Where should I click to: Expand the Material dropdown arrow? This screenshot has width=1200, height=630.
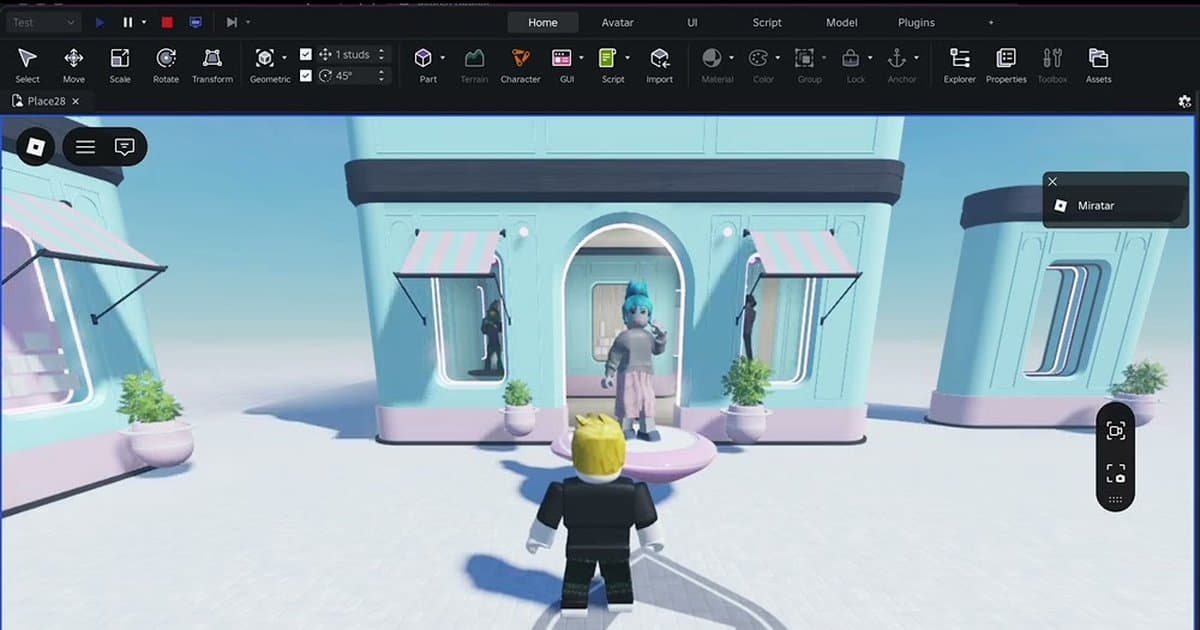[x=732, y=57]
